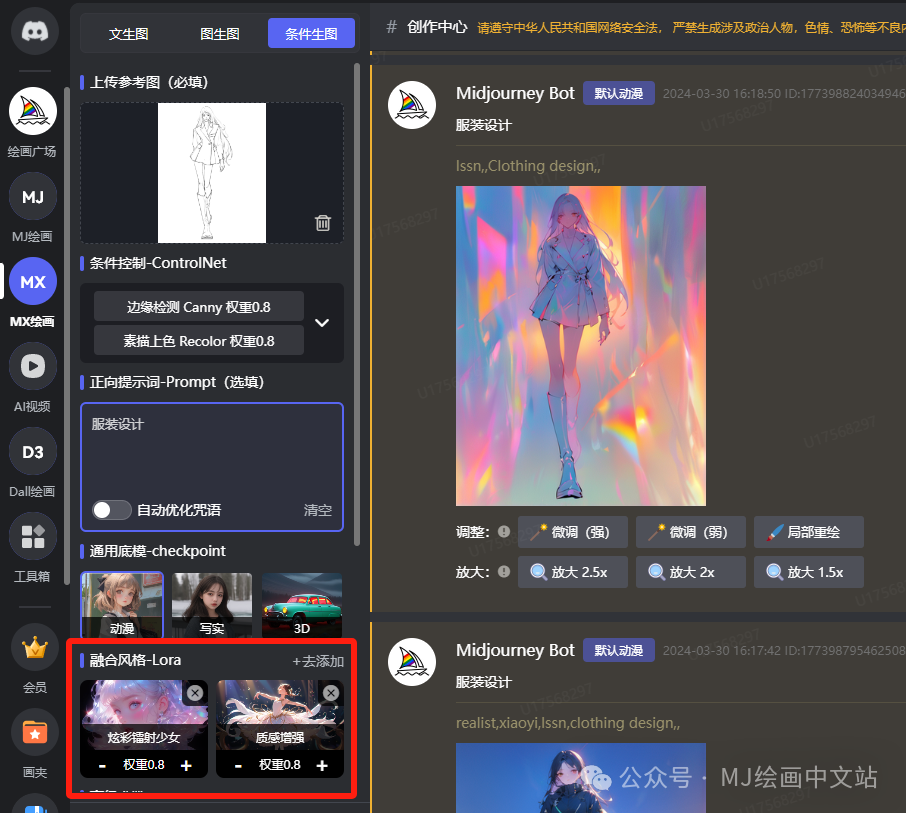The image size is (906, 813).
Task: Open the 边缘检测 Canny 权重0.8 selector
Action: click(x=197, y=306)
